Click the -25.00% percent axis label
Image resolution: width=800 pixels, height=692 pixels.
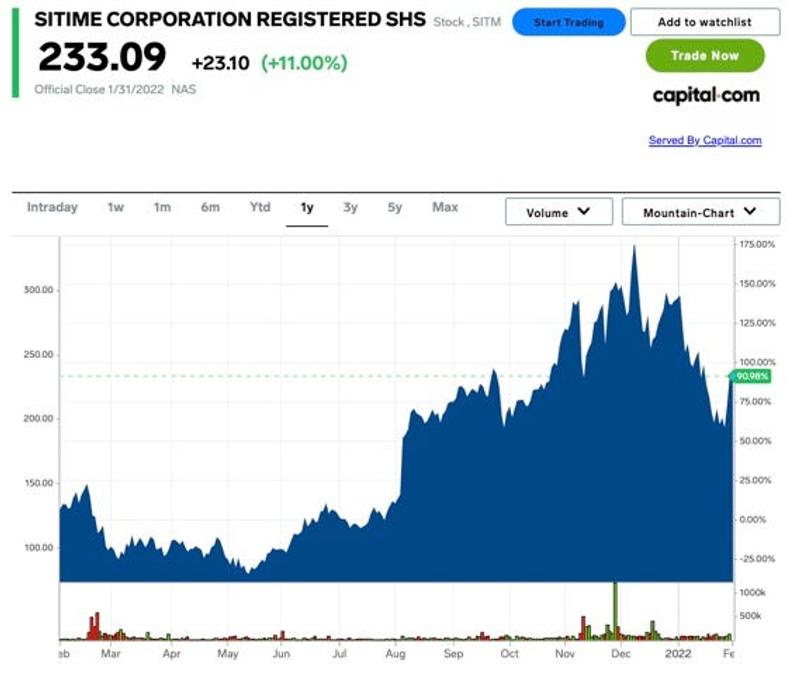coord(757,559)
